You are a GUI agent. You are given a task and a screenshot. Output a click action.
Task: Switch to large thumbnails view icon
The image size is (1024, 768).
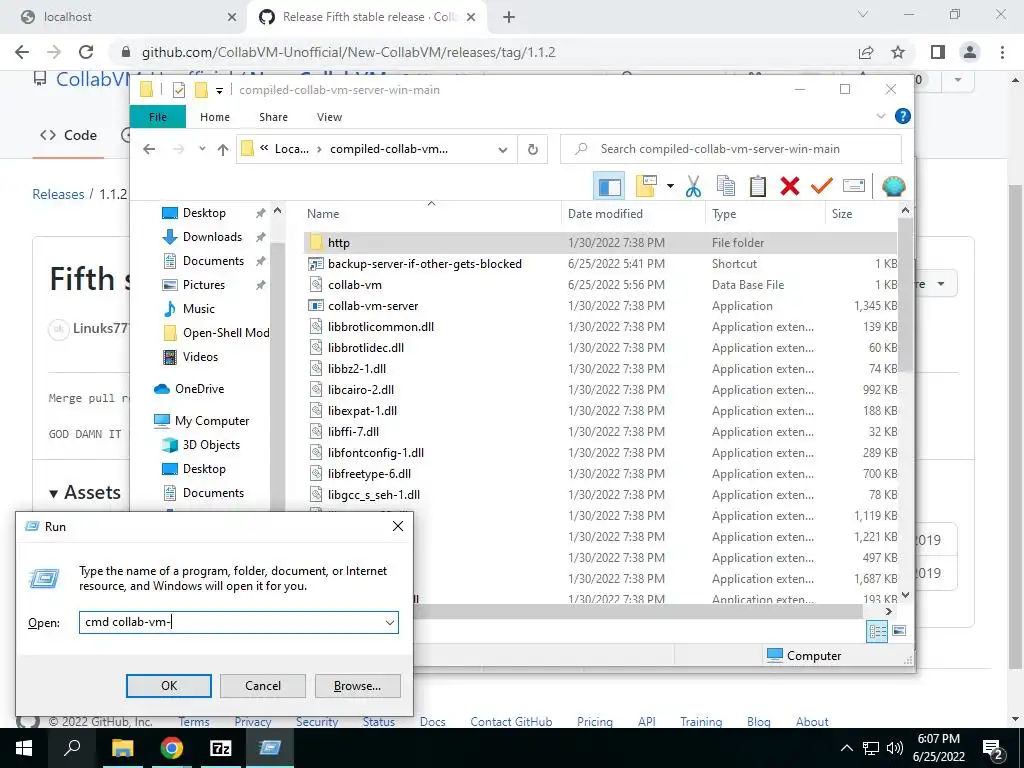point(899,631)
